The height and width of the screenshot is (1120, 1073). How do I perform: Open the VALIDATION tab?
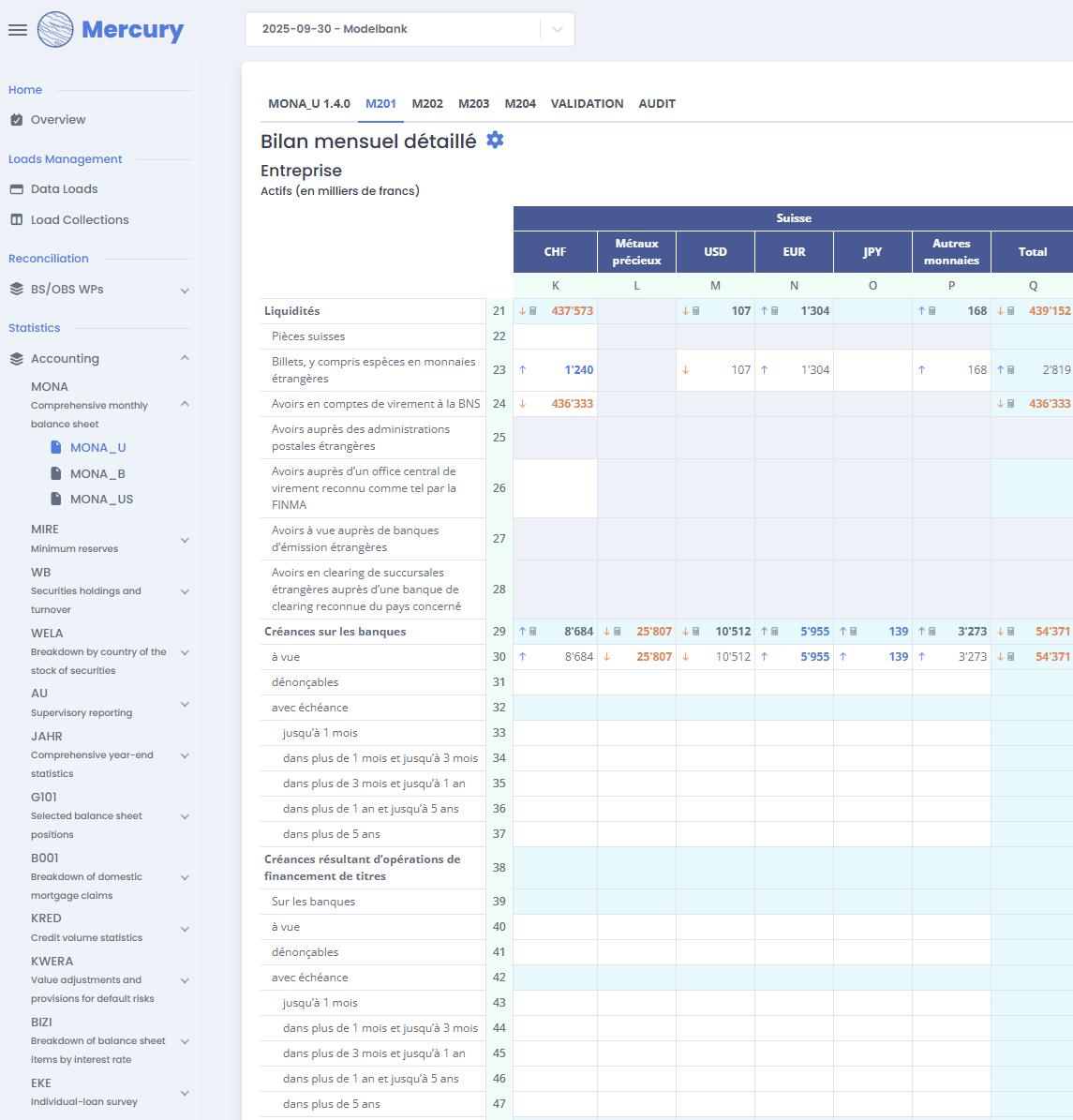pos(587,104)
